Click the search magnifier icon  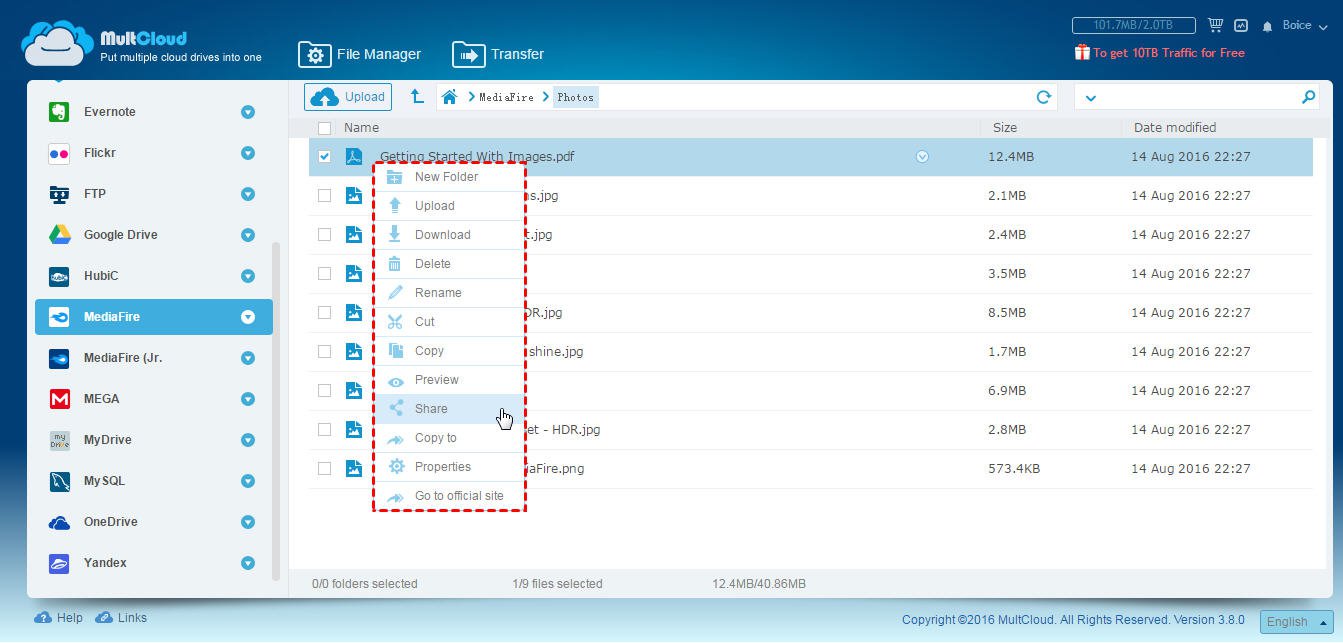coord(1308,97)
